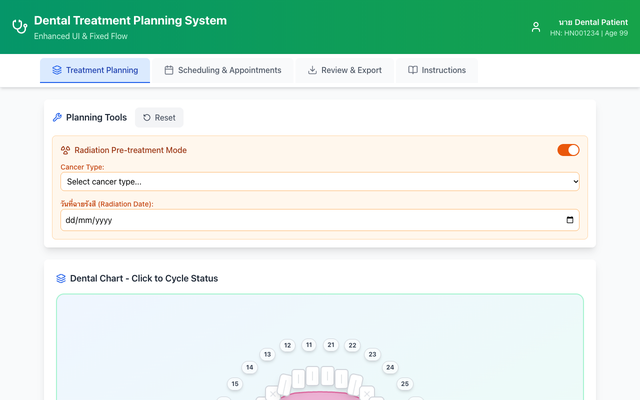Click the Radiation Date dd/mm/yyyy field

(x=320, y=220)
